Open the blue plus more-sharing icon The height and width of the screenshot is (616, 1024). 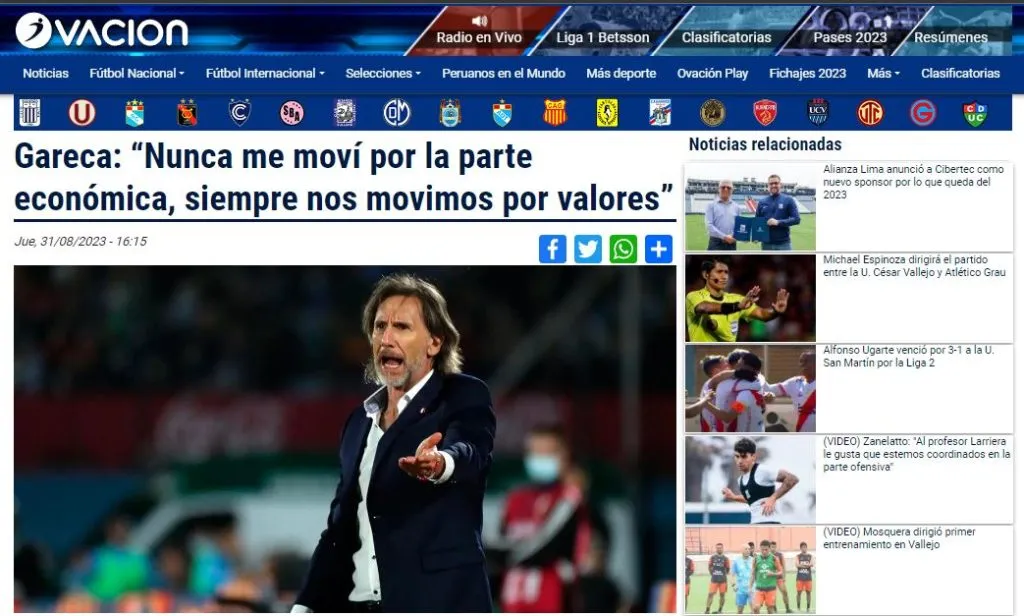658,249
